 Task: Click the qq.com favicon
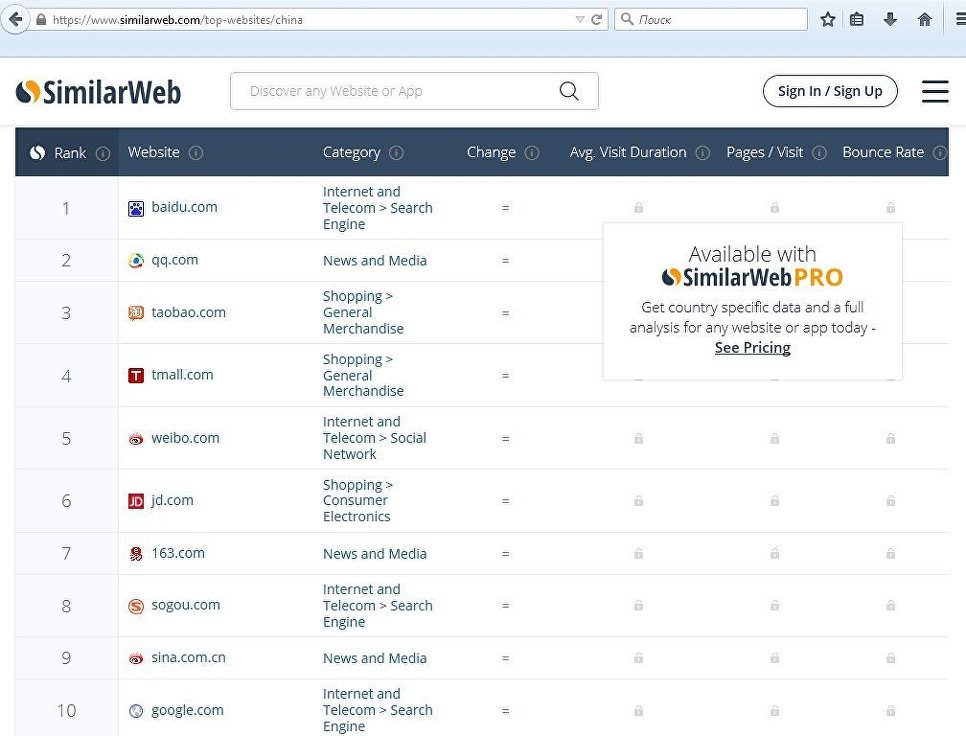(x=136, y=261)
